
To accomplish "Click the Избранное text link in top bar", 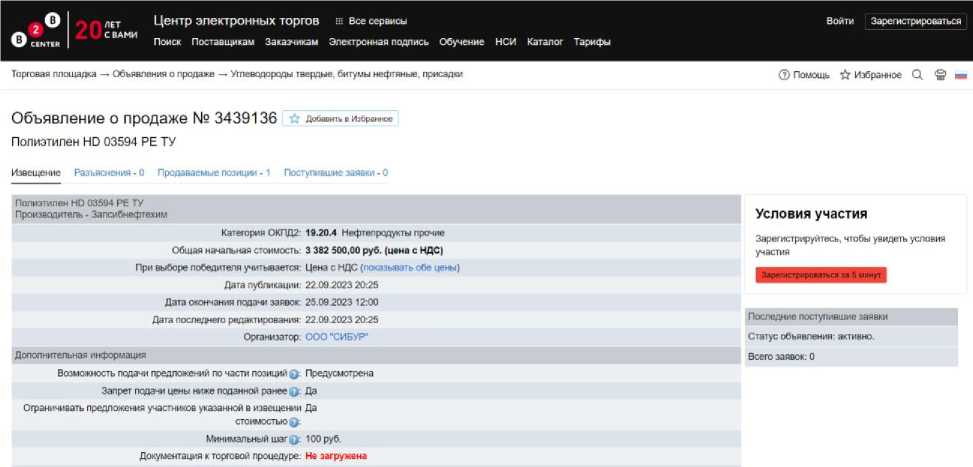I will (877, 75).
